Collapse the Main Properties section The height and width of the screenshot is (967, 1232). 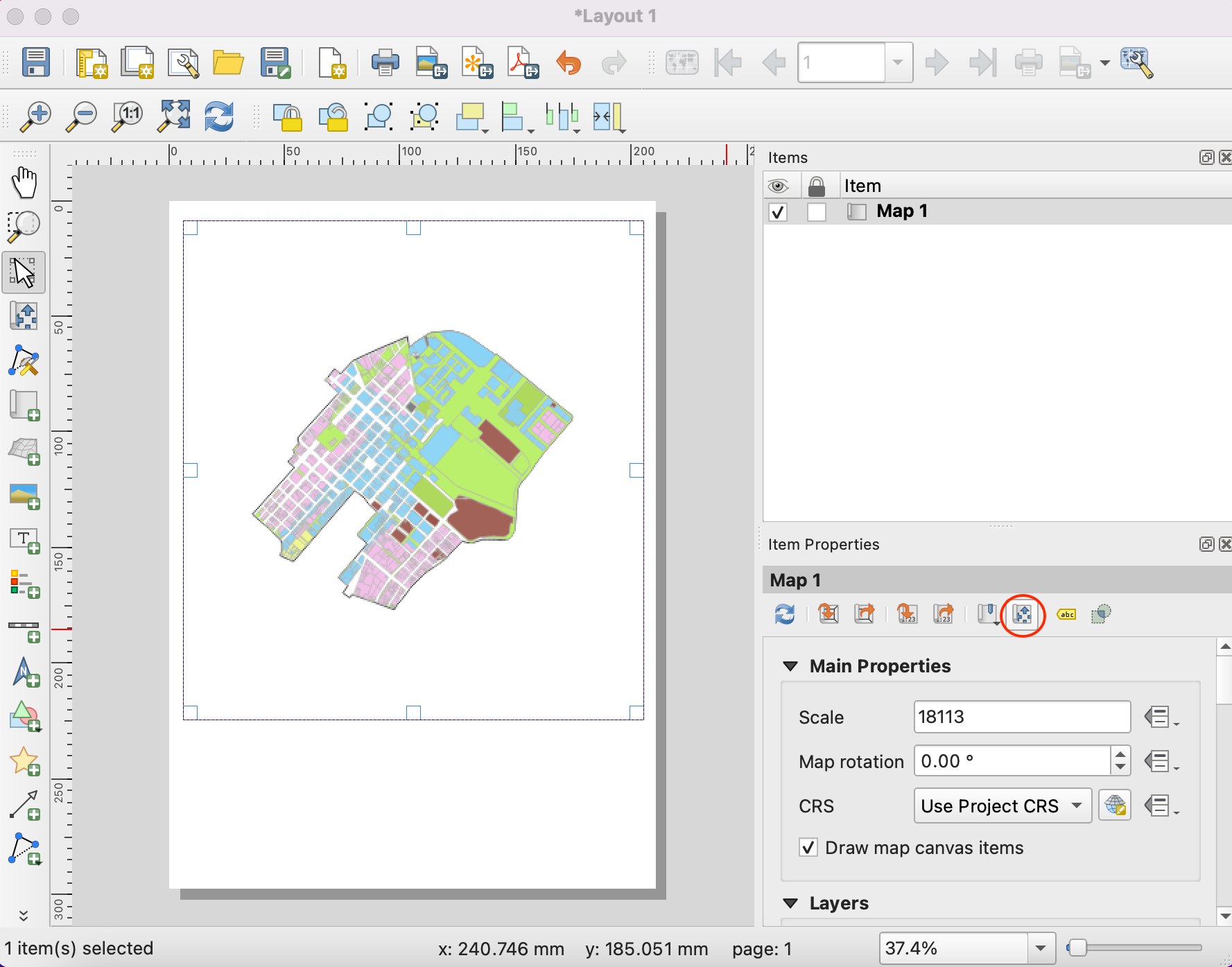[790, 666]
